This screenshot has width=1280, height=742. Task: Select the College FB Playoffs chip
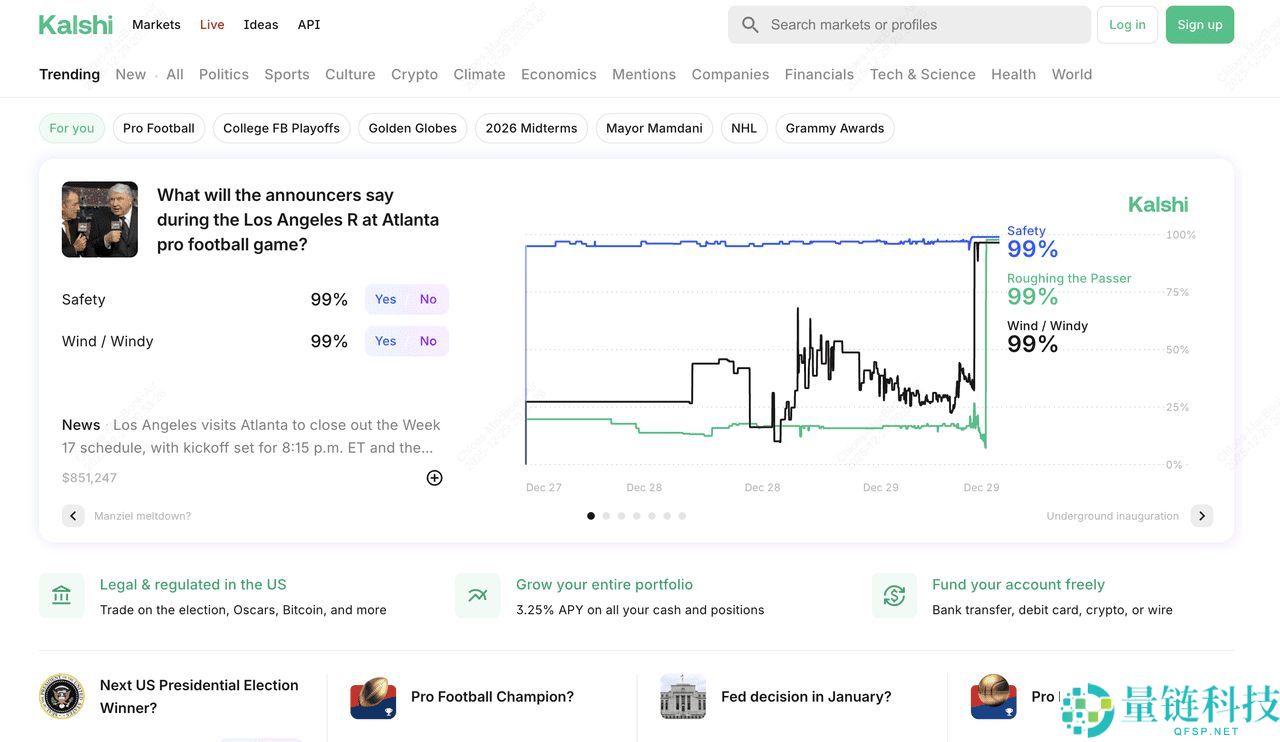(x=281, y=128)
